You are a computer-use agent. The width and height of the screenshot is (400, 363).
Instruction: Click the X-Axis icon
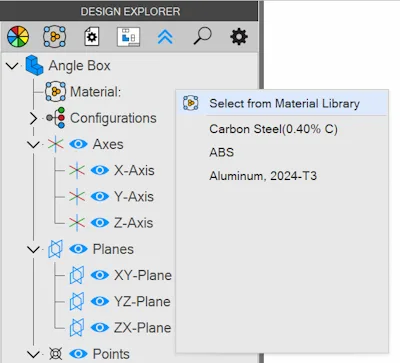pos(77,170)
